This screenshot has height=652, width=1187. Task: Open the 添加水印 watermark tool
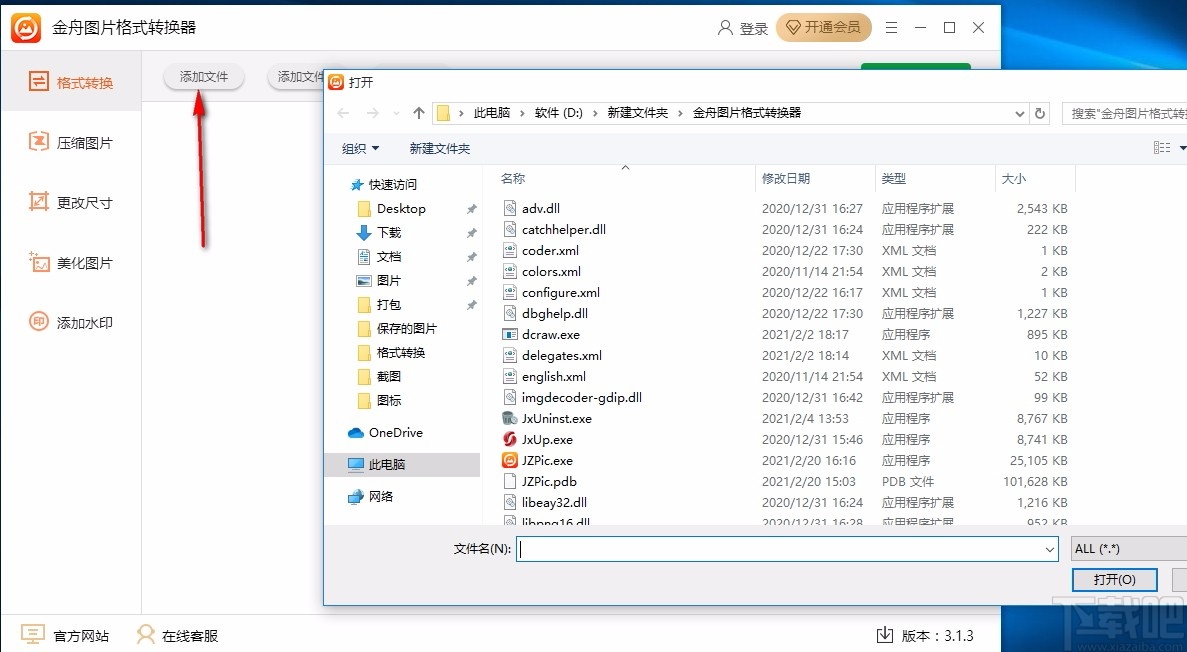tap(71, 322)
